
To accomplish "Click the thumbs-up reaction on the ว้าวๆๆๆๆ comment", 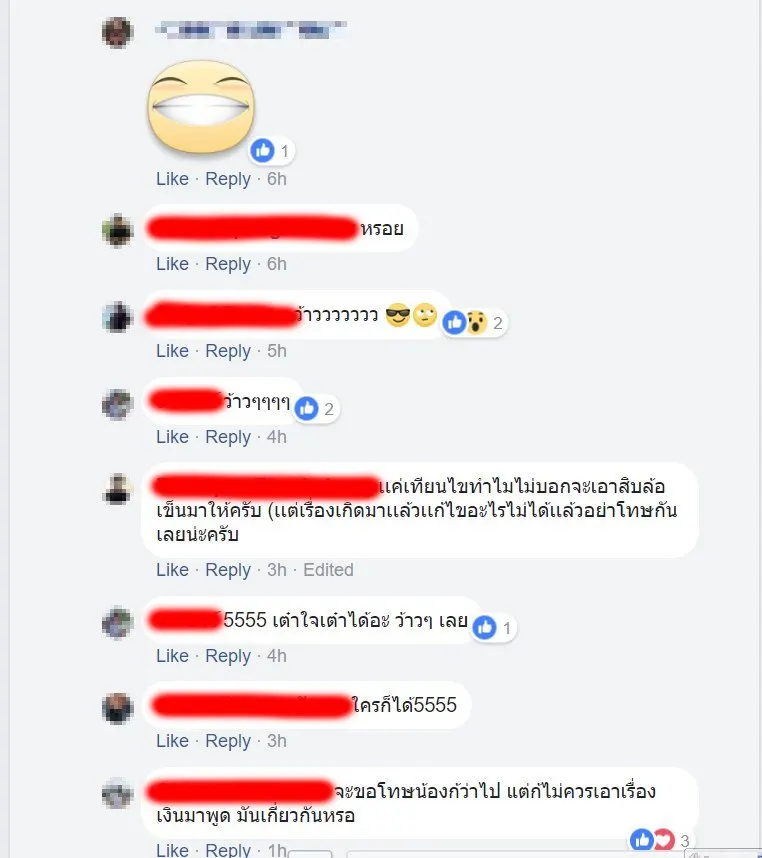I will coord(306,408).
